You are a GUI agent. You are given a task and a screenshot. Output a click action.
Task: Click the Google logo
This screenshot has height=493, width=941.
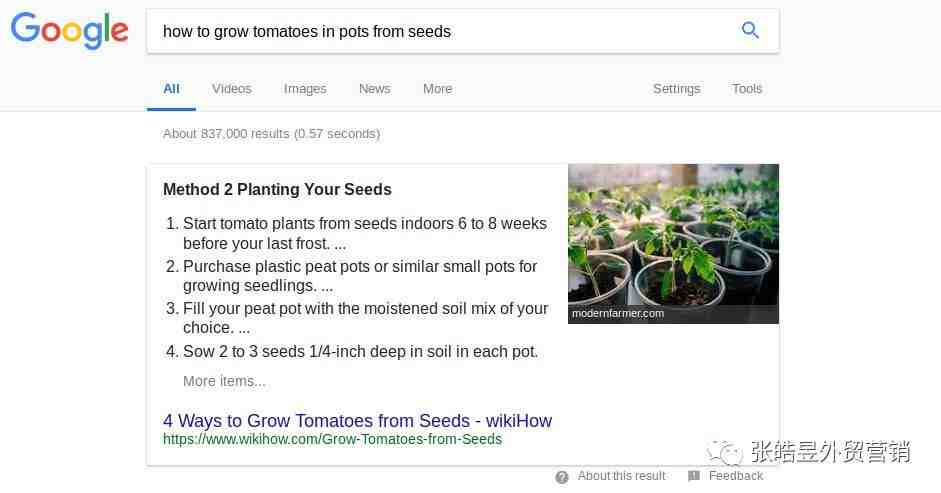point(70,31)
